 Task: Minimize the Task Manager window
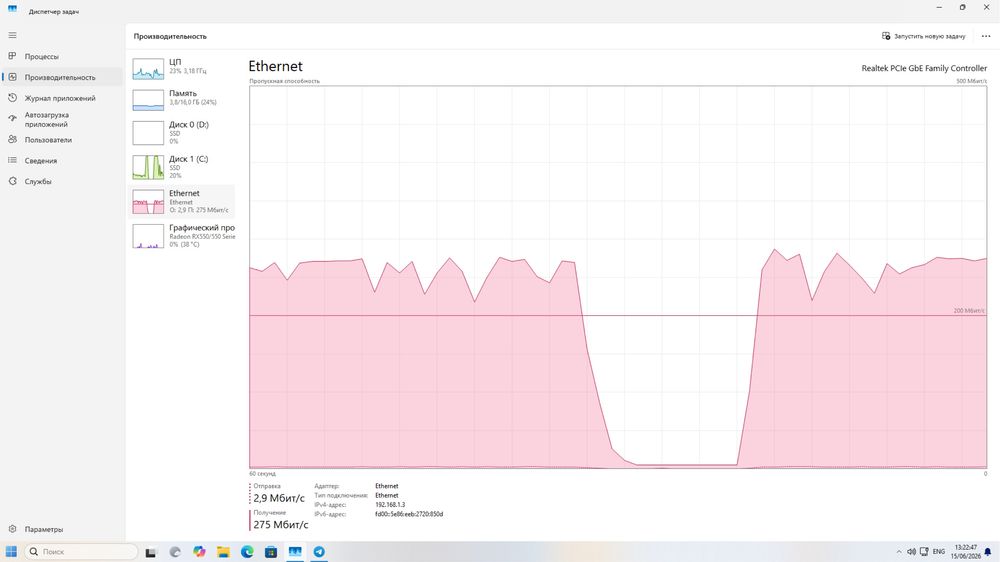click(x=939, y=8)
